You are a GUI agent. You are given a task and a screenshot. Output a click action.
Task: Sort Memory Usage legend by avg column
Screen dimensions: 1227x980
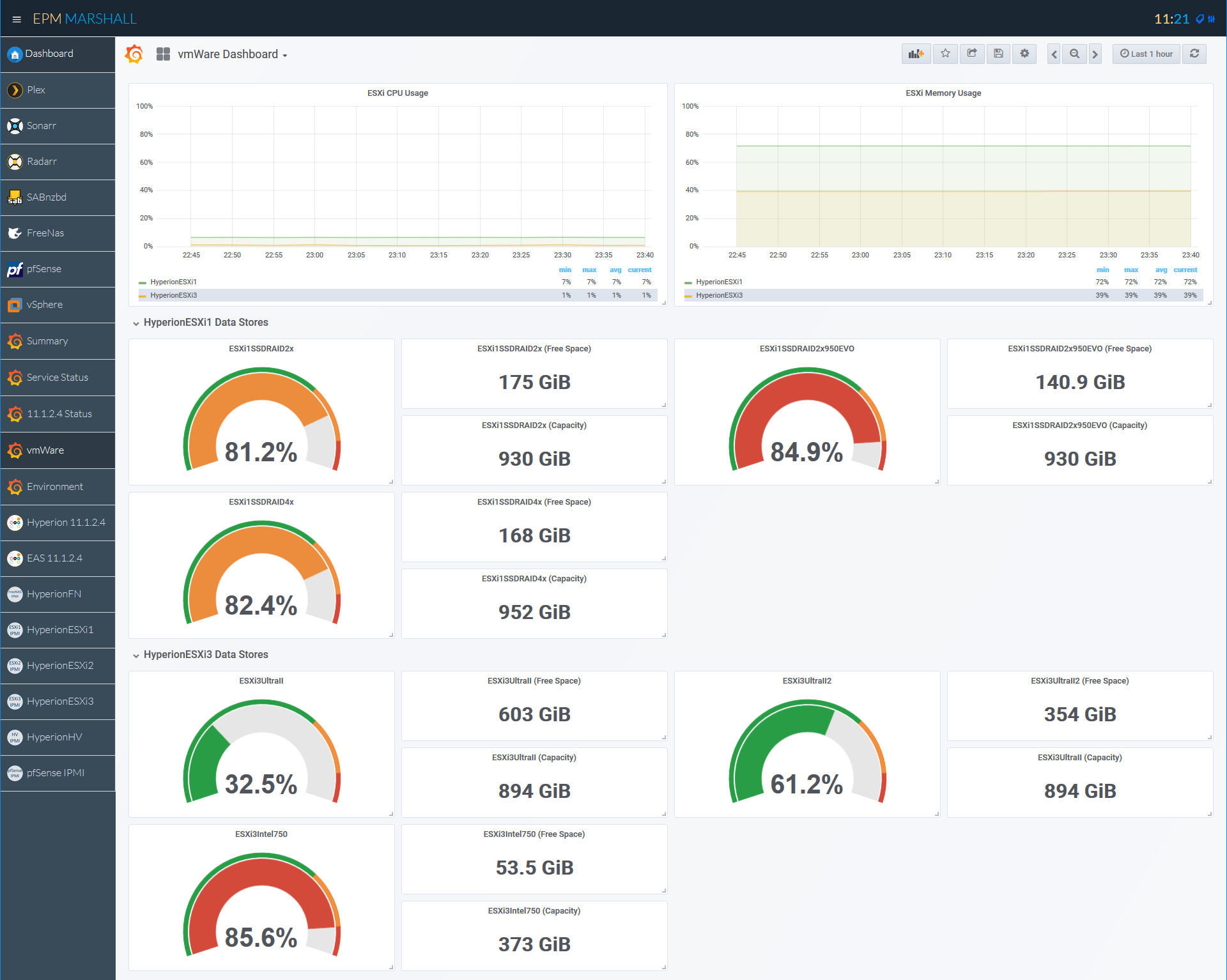pos(1161,270)
